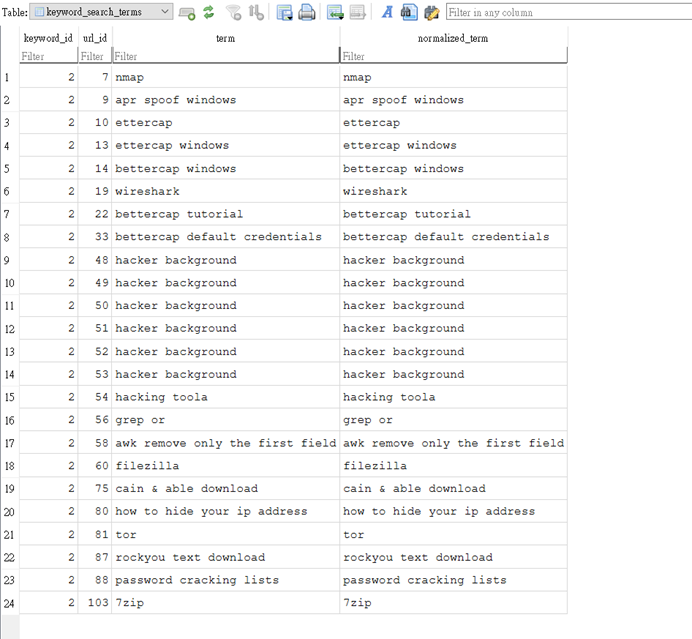This screenshot has height=639, width=692.
Task: Select url_id cell with value 75
Action: coord(95,489)
